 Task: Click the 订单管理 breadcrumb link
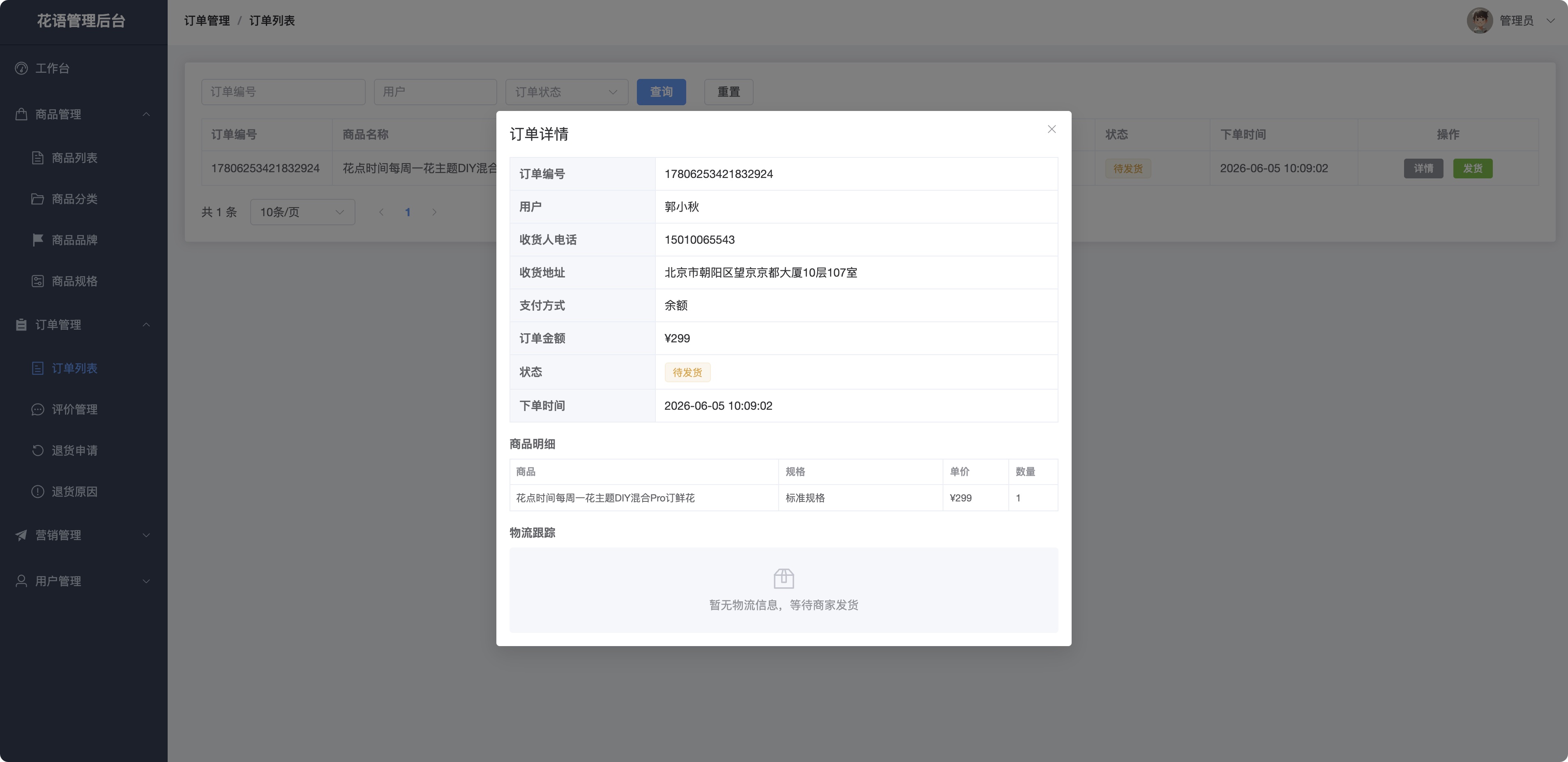point(207,21)
